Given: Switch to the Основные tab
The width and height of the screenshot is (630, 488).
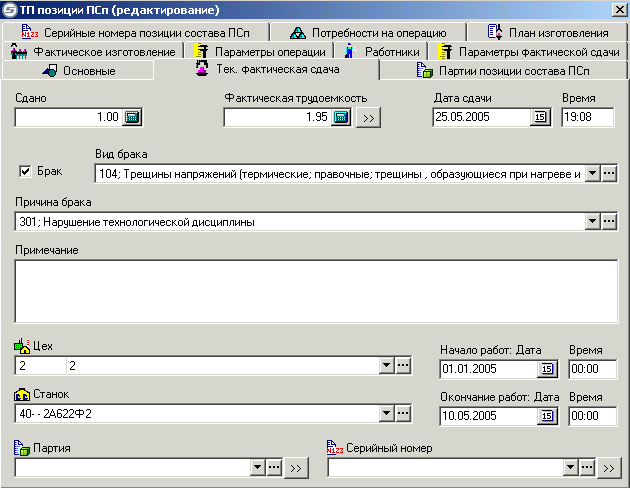Looking at the screenshot, I should [x=80, y=71].
